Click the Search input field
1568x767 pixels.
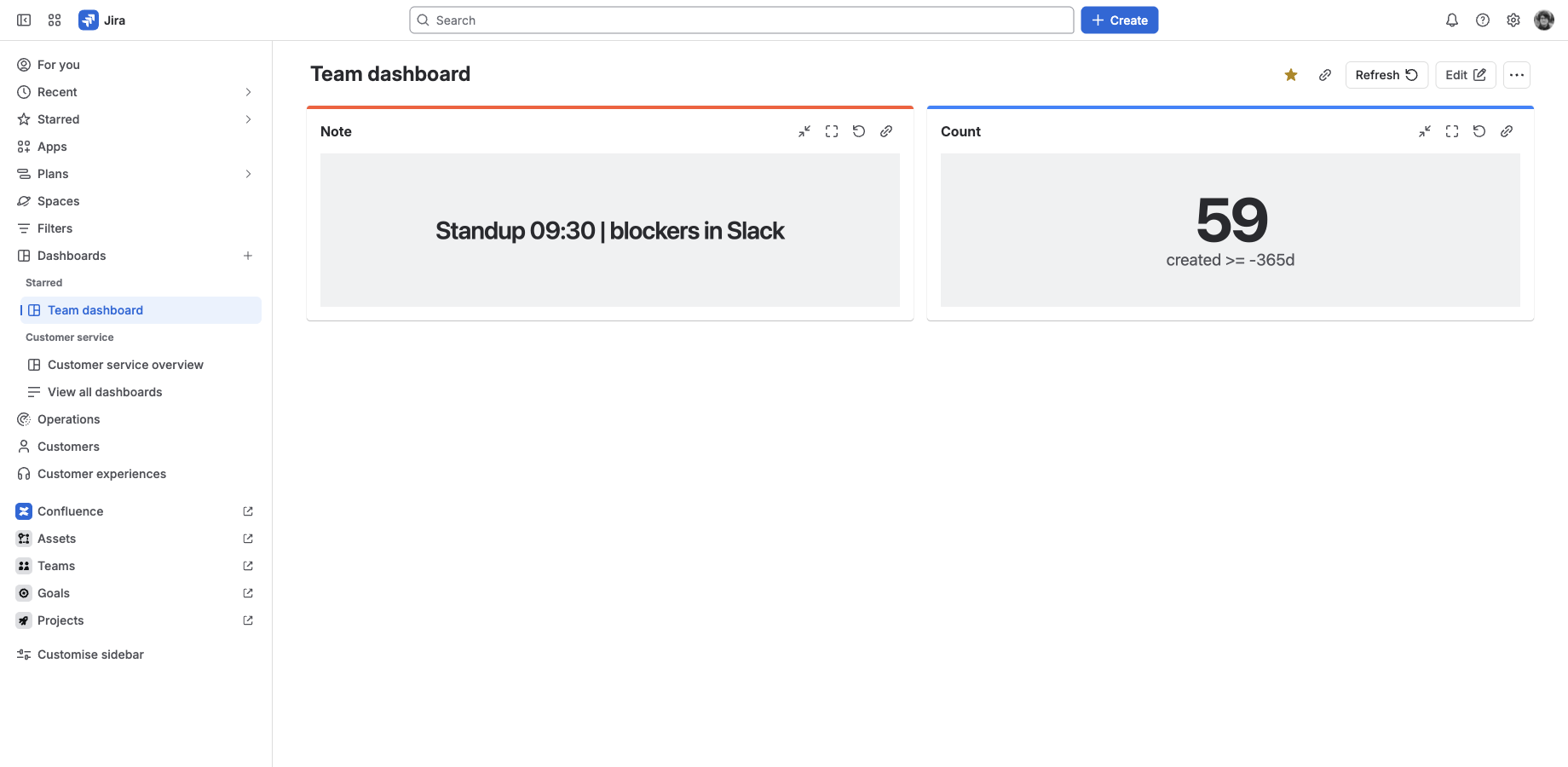(x=741, y=20)
